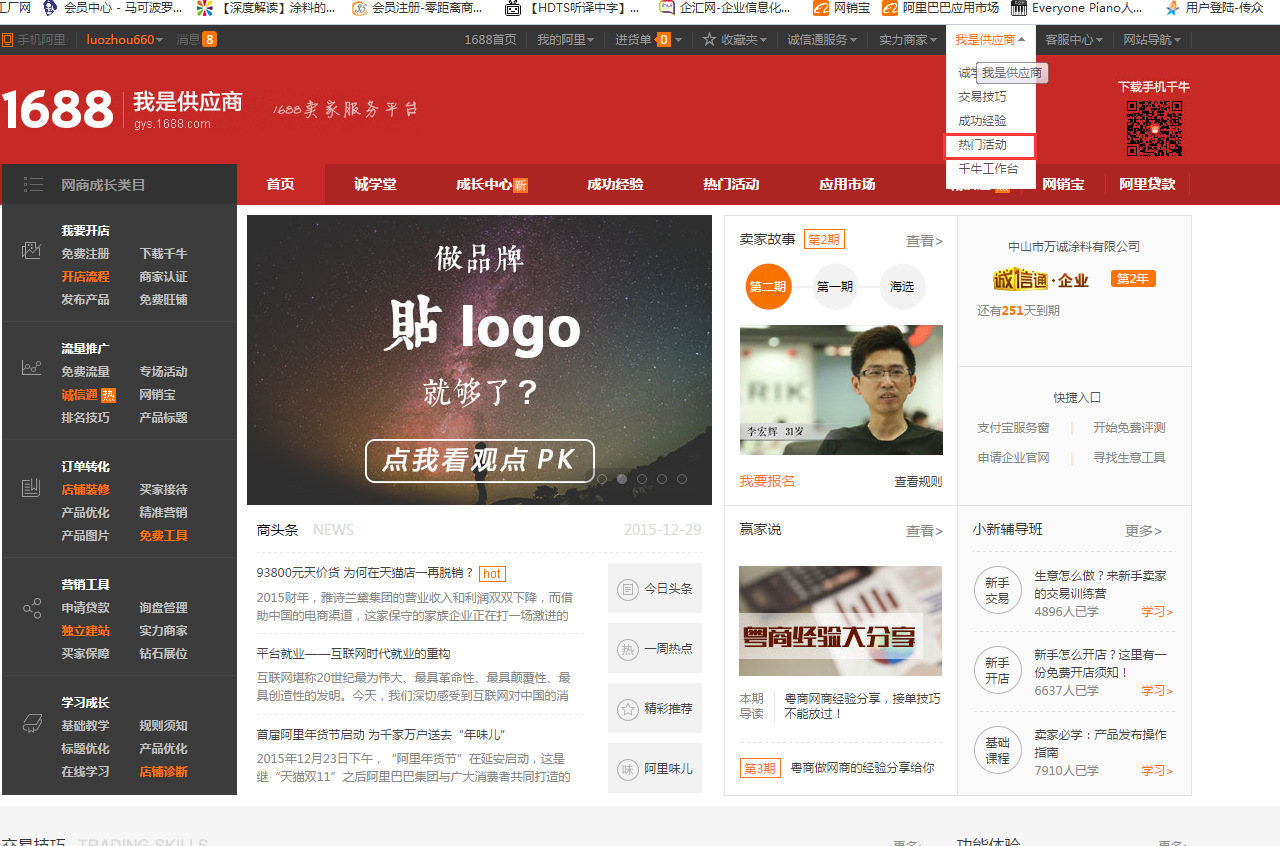Open the Everyone Piano bookmark
1280x846 pixels.
point(1076,8)
